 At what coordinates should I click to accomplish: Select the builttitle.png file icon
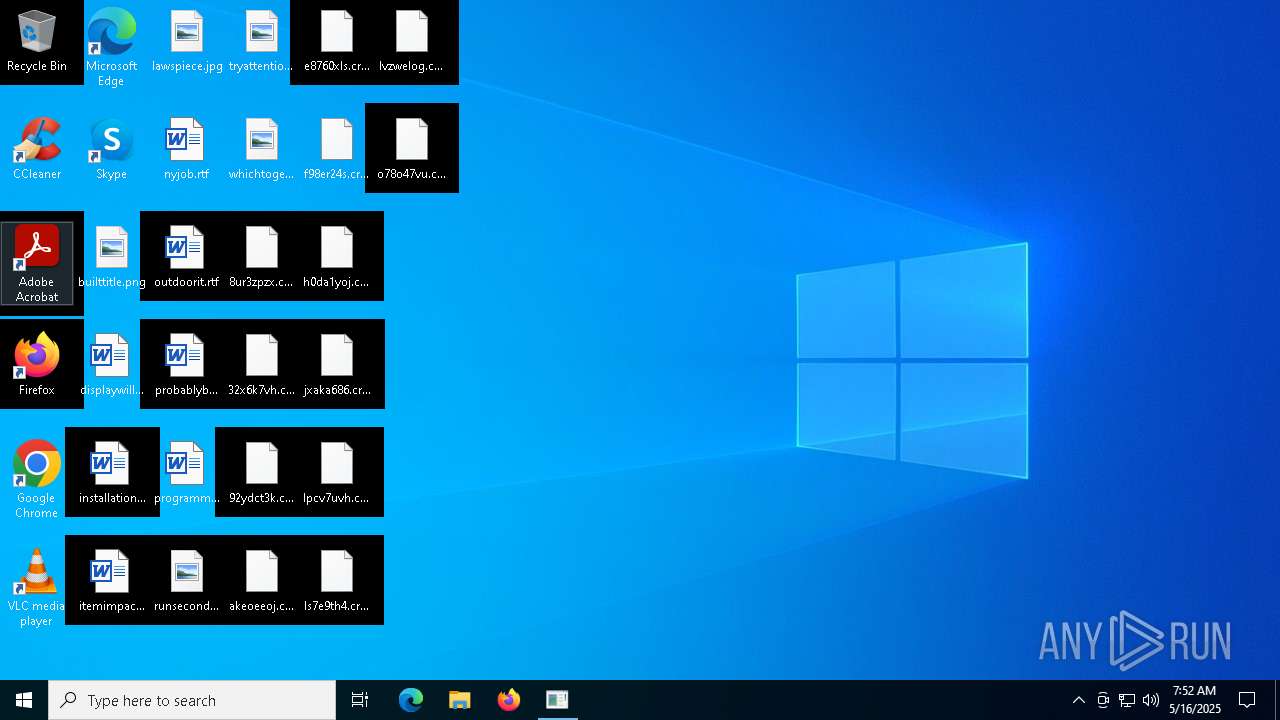coord(111,258)
